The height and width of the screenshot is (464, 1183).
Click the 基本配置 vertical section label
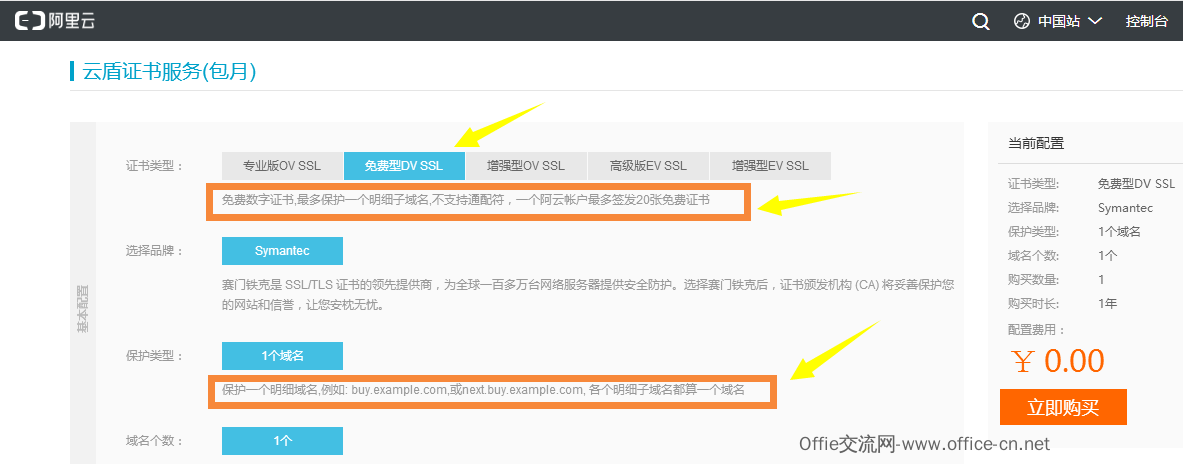coord(82,309)
